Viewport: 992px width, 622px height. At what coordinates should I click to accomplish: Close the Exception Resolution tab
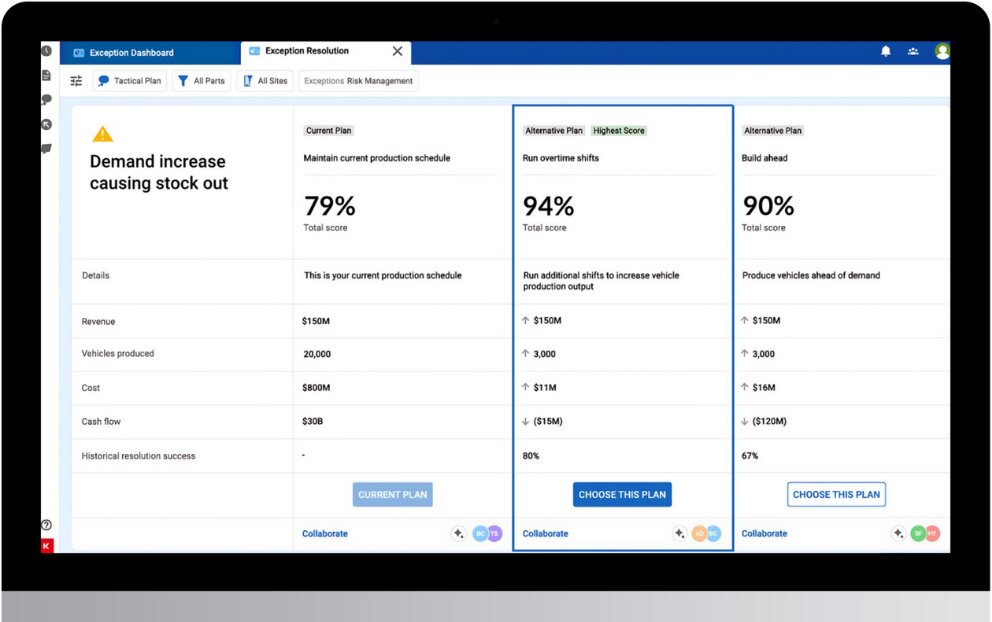[397, 52]
